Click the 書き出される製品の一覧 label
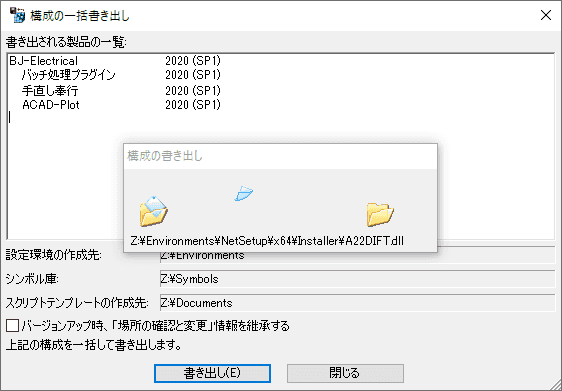Screen dimensions: 562x391 pos(66,42)
